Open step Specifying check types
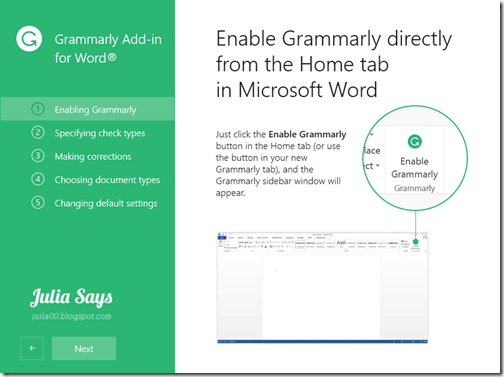The width and height of the screenshot is (504, 377). 88,133
